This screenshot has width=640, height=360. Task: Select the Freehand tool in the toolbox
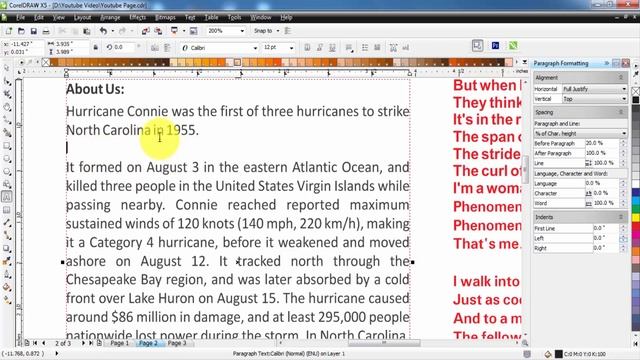click(7, 120)
